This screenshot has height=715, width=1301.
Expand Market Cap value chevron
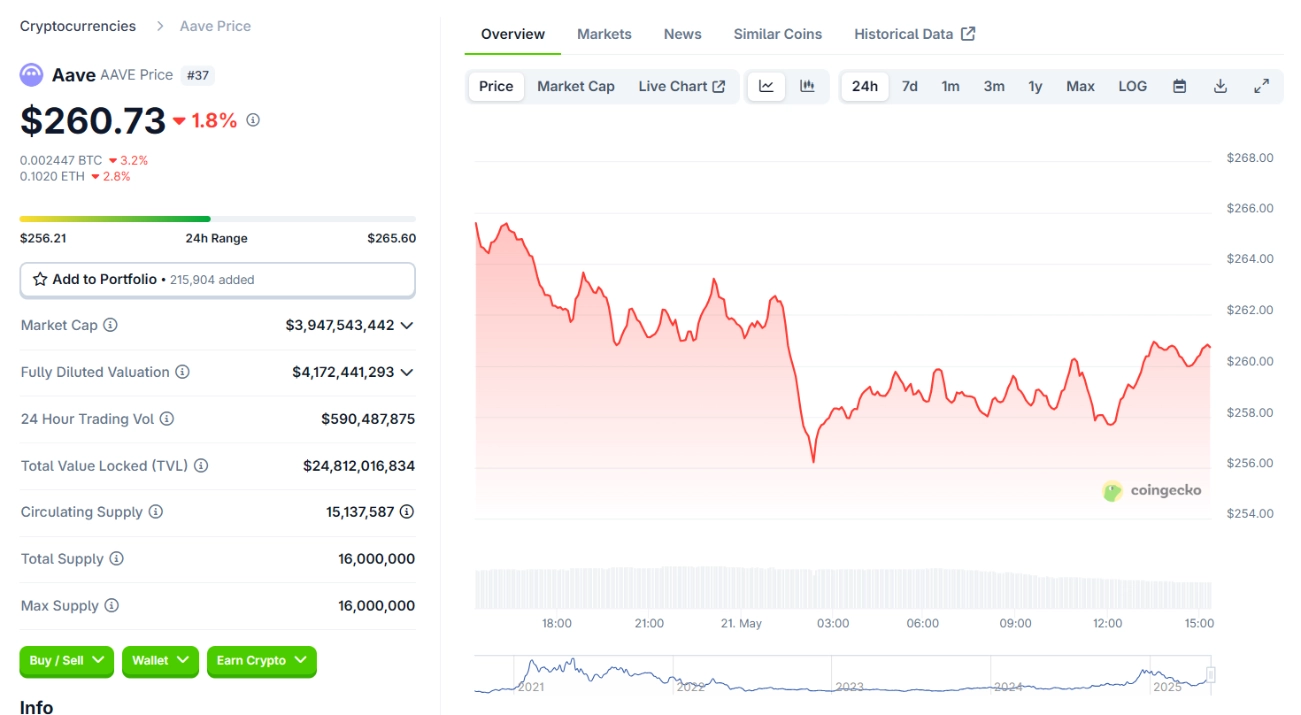pyautogui.click(x=407, y=325)
